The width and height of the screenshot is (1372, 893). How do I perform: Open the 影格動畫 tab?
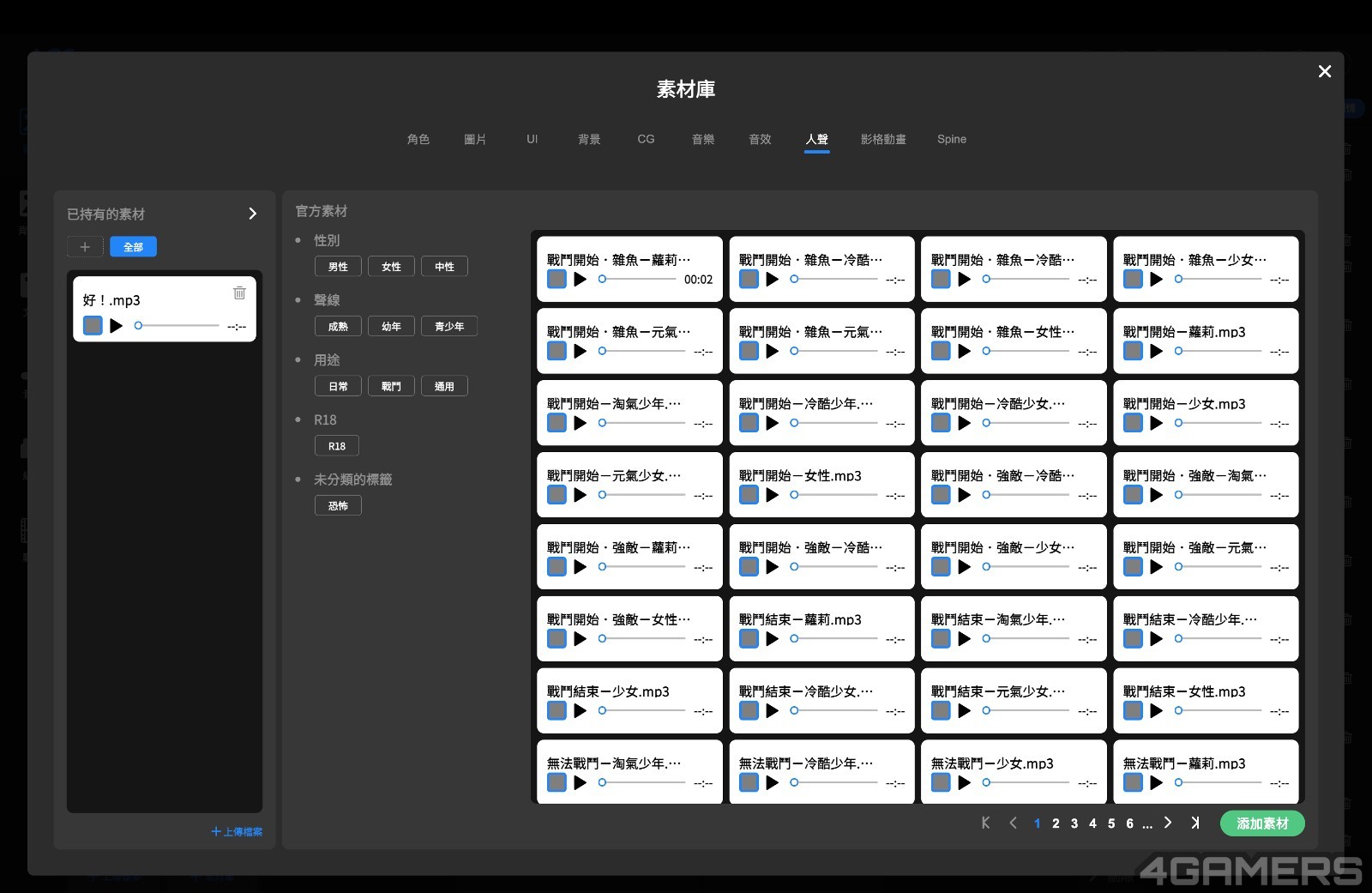[x=883, y=139]
